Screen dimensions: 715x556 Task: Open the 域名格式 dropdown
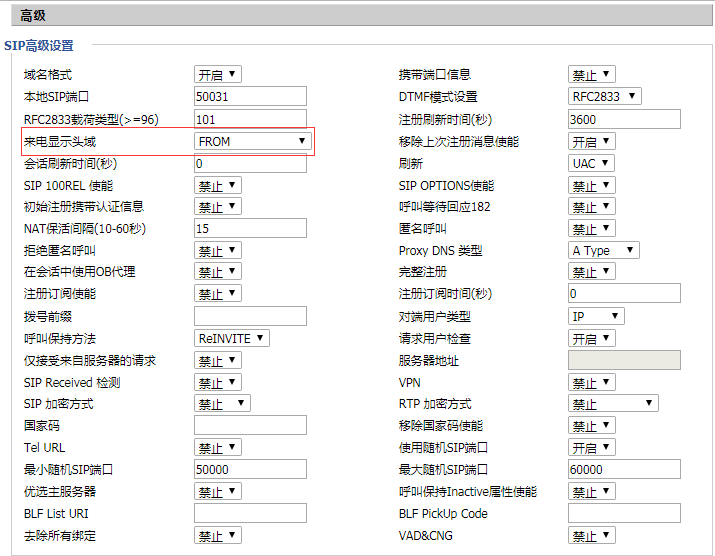coord(217,75)
